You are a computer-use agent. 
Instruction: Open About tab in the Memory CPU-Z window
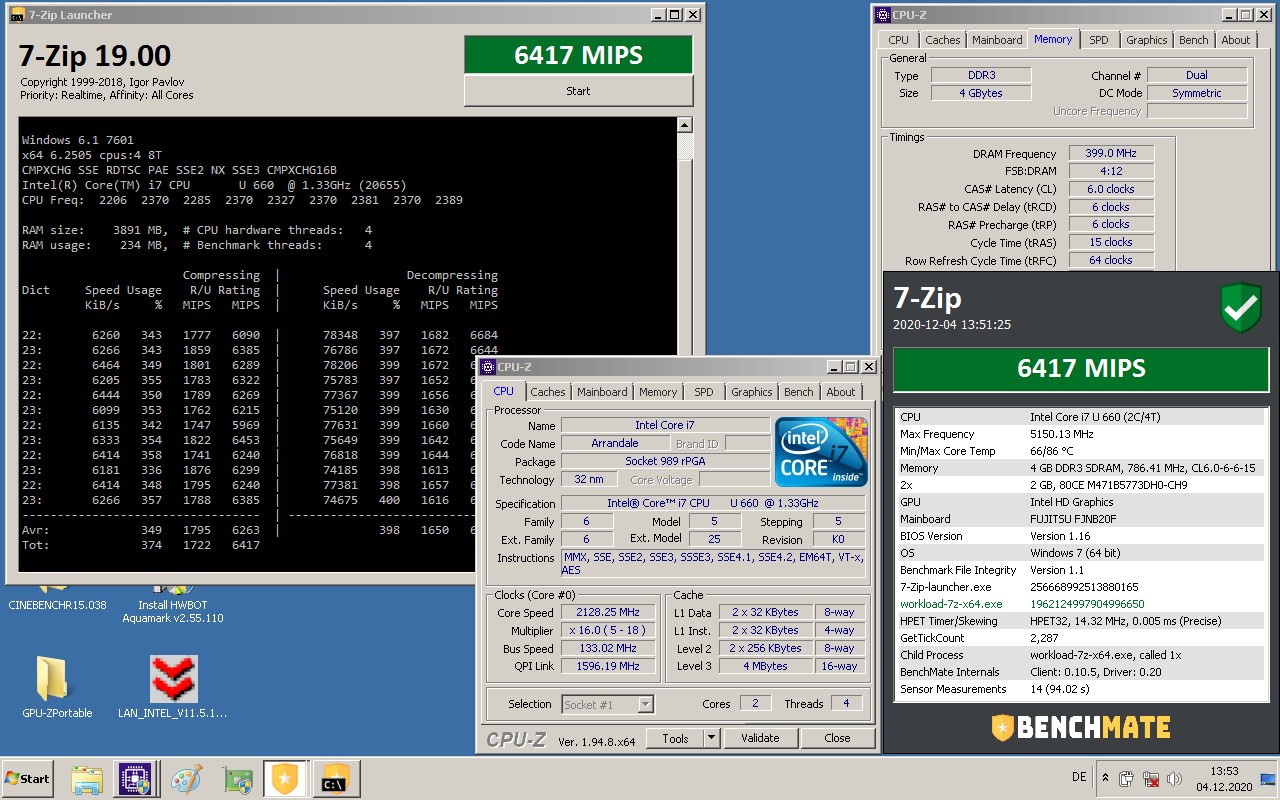pyautogui.click(x=1236, y=40)
